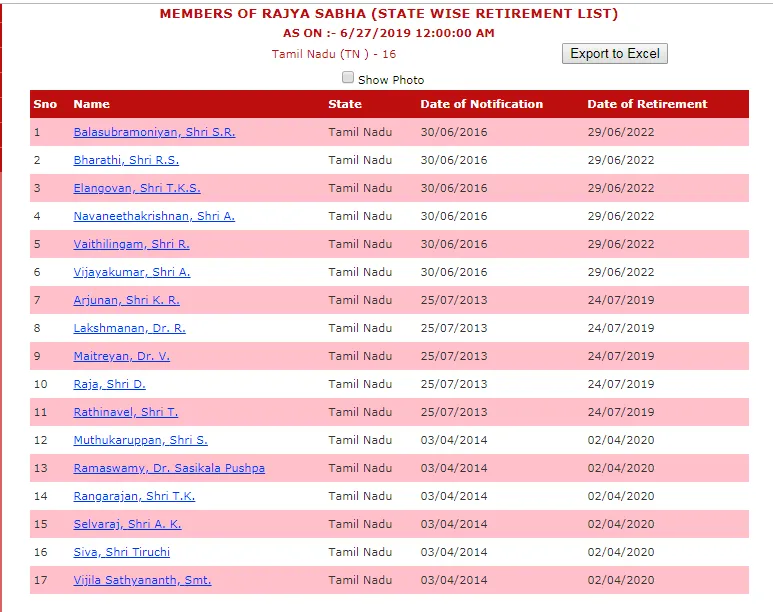Click serial number 17 in the table

41,580
